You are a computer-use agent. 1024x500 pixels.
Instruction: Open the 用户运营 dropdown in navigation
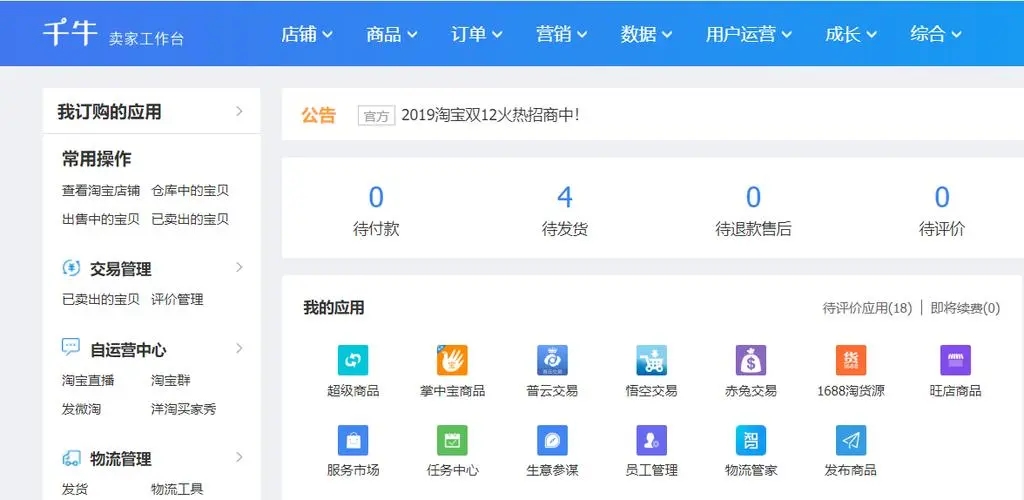[x=748, y=34]
